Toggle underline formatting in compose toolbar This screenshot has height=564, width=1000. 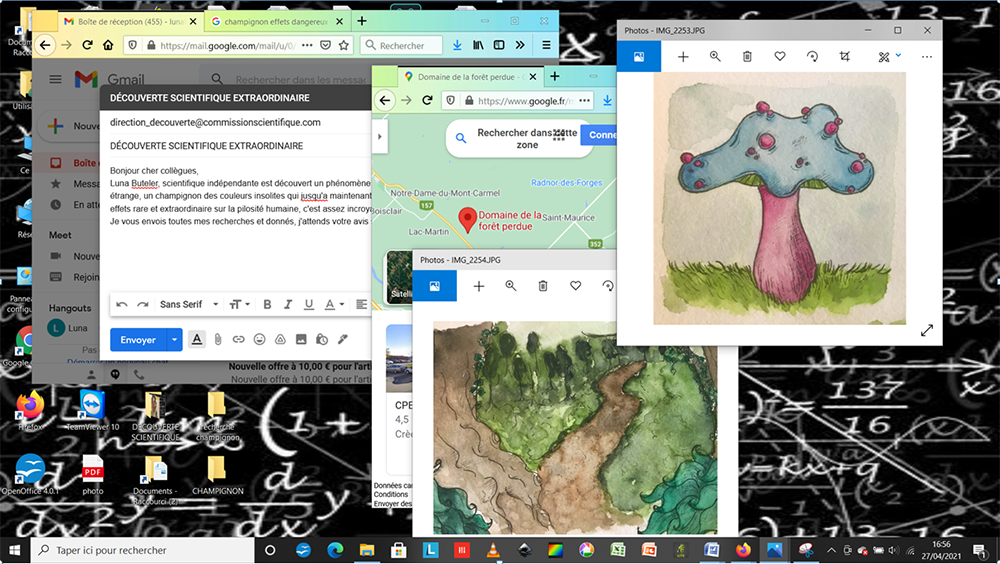tap(309, 304)
